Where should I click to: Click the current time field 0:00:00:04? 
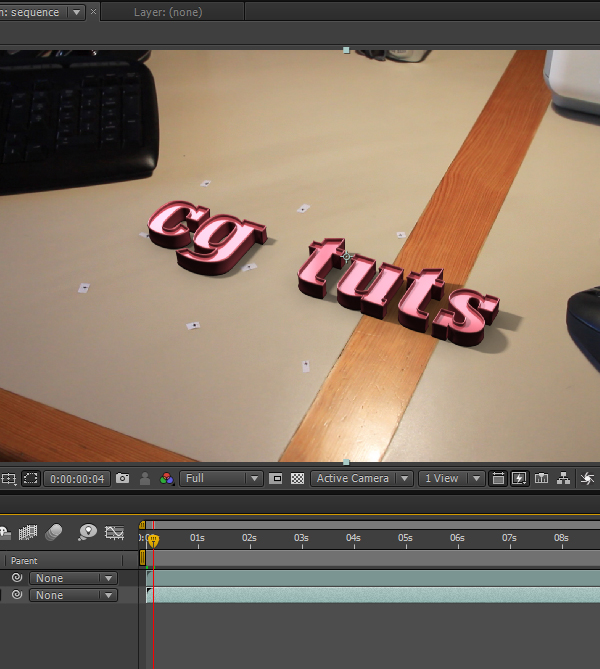pos(77,479)
